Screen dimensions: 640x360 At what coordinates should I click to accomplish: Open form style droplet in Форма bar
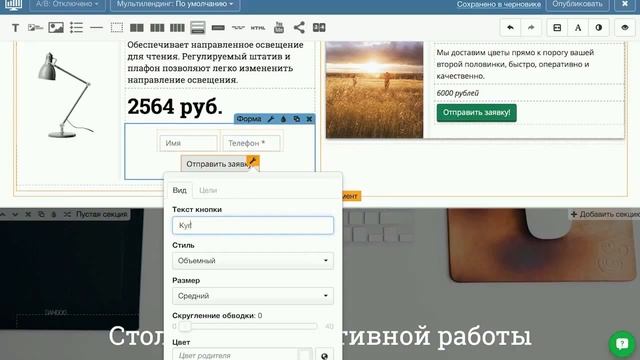283,119
